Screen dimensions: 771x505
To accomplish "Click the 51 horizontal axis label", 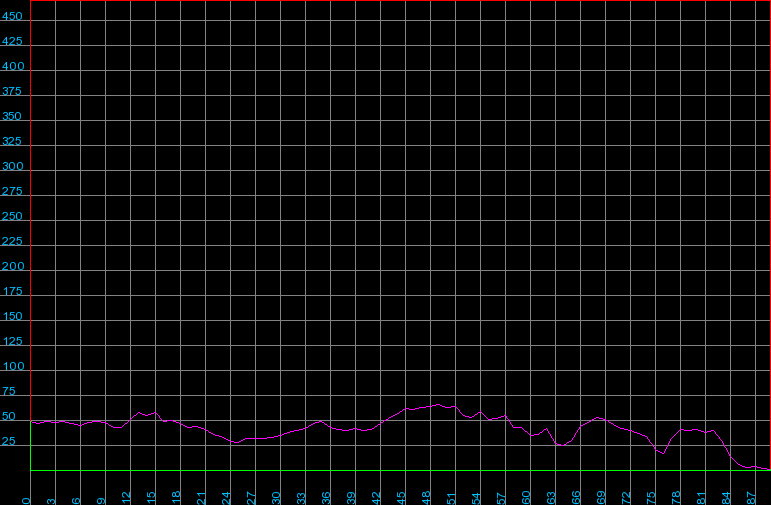I will point(451,498).
